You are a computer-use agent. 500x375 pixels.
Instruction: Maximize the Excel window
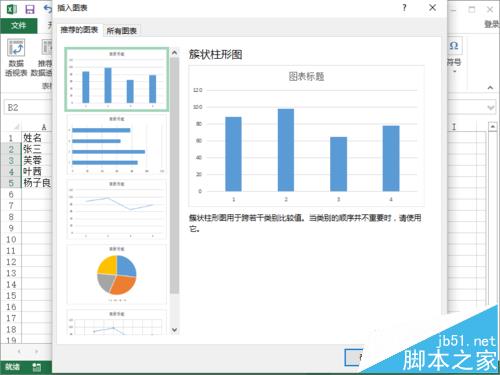click(x=472, y=9)
